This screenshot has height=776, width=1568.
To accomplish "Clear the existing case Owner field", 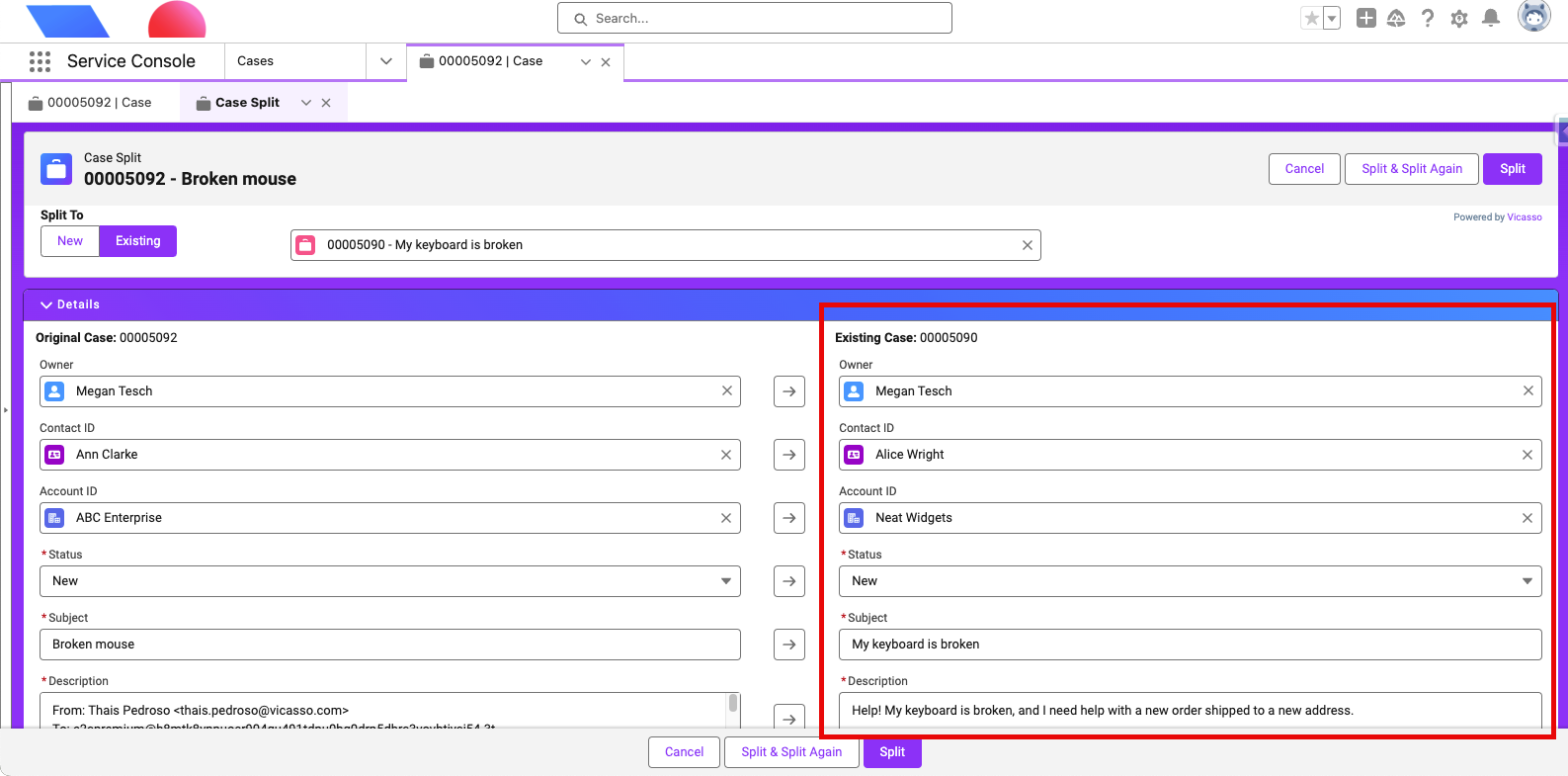I will pyautogui.click(x=1528, y=391).
